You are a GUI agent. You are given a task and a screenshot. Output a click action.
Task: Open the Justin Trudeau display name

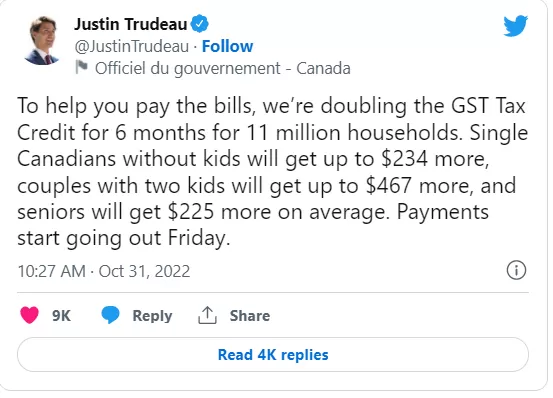[x=130, y=24]
